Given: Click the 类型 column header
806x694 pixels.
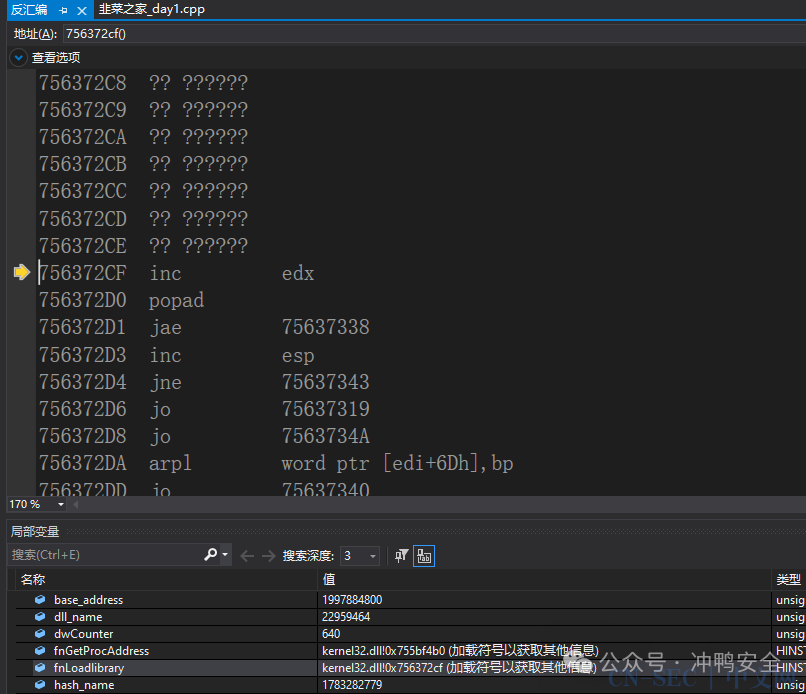Looking at the screenshot, I should click(789, 580).
